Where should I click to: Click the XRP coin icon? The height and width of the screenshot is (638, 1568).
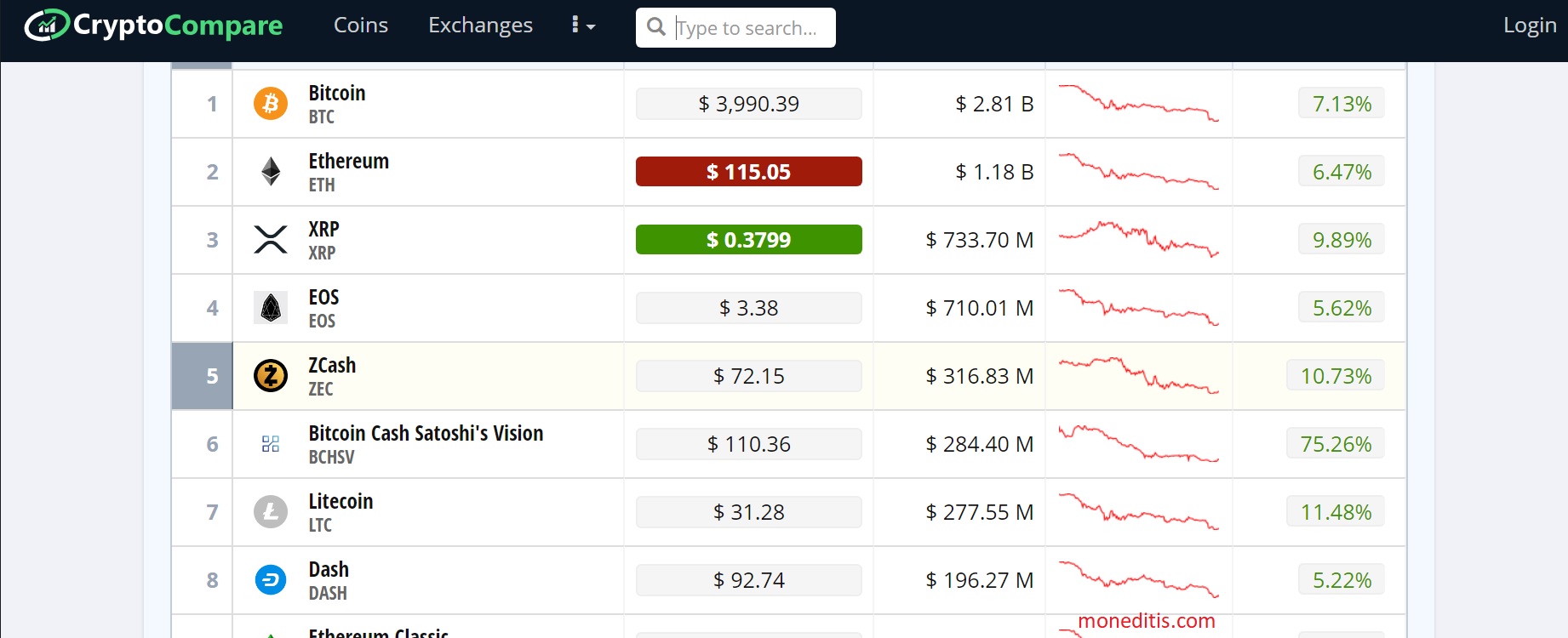[x=271, y=240]
